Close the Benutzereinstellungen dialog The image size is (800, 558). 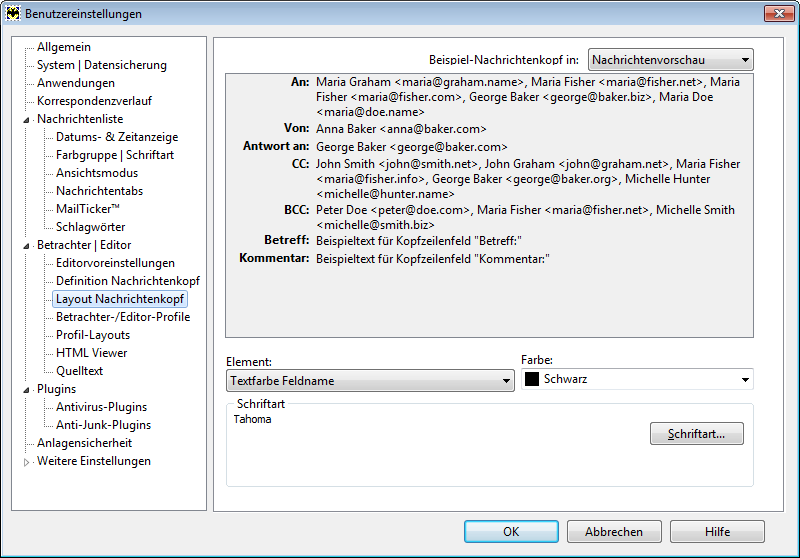[779, 14]
